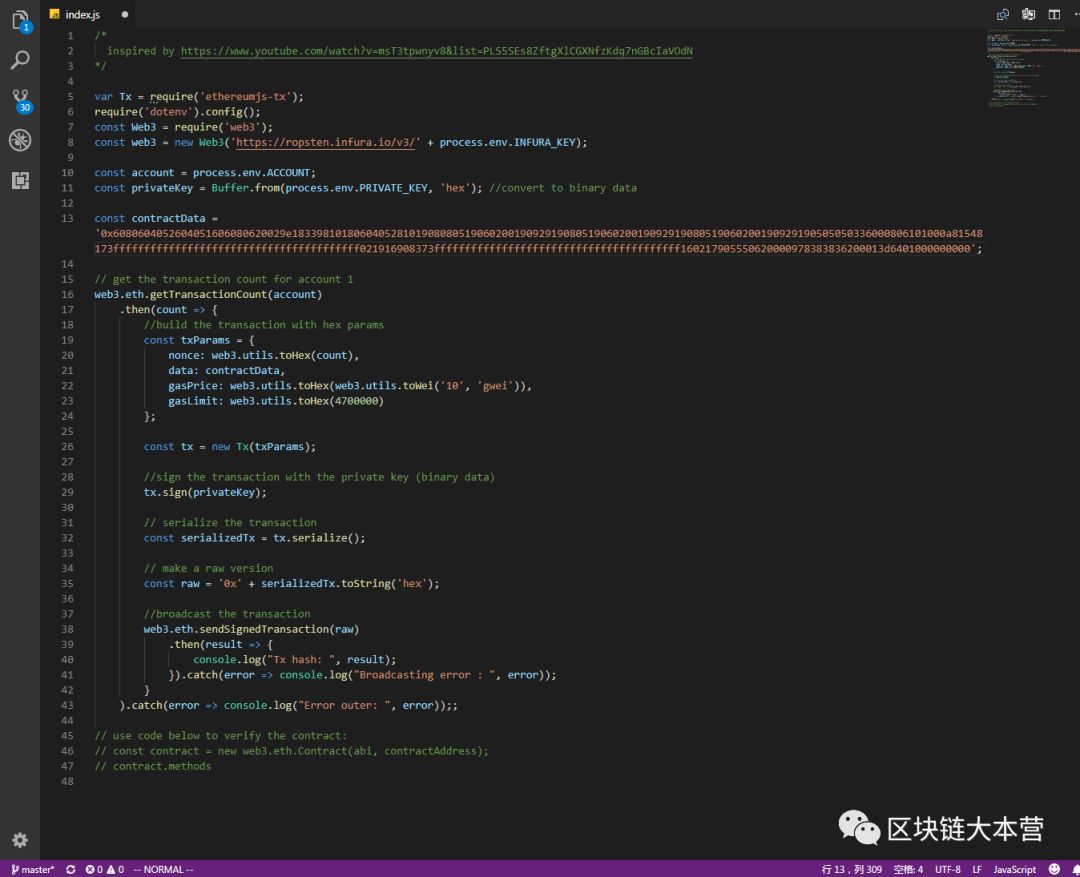Click the minimap code overview

point(1032,68)
